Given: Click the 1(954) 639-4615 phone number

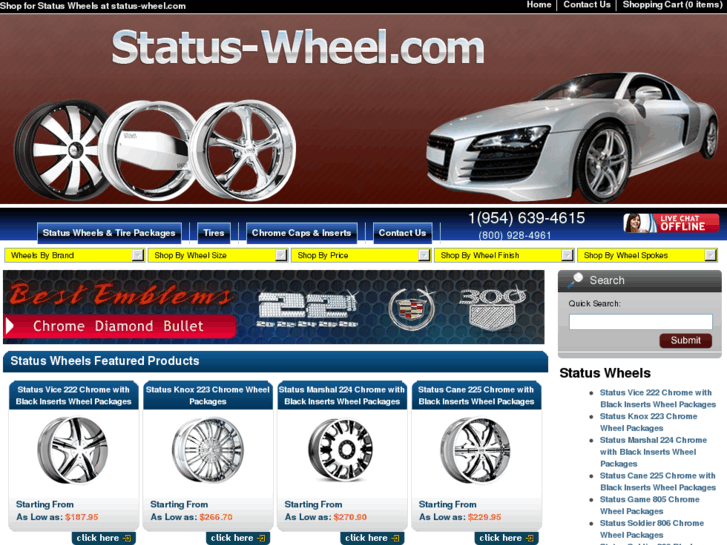Looking at the screenshot, I should tap(526, 218).
